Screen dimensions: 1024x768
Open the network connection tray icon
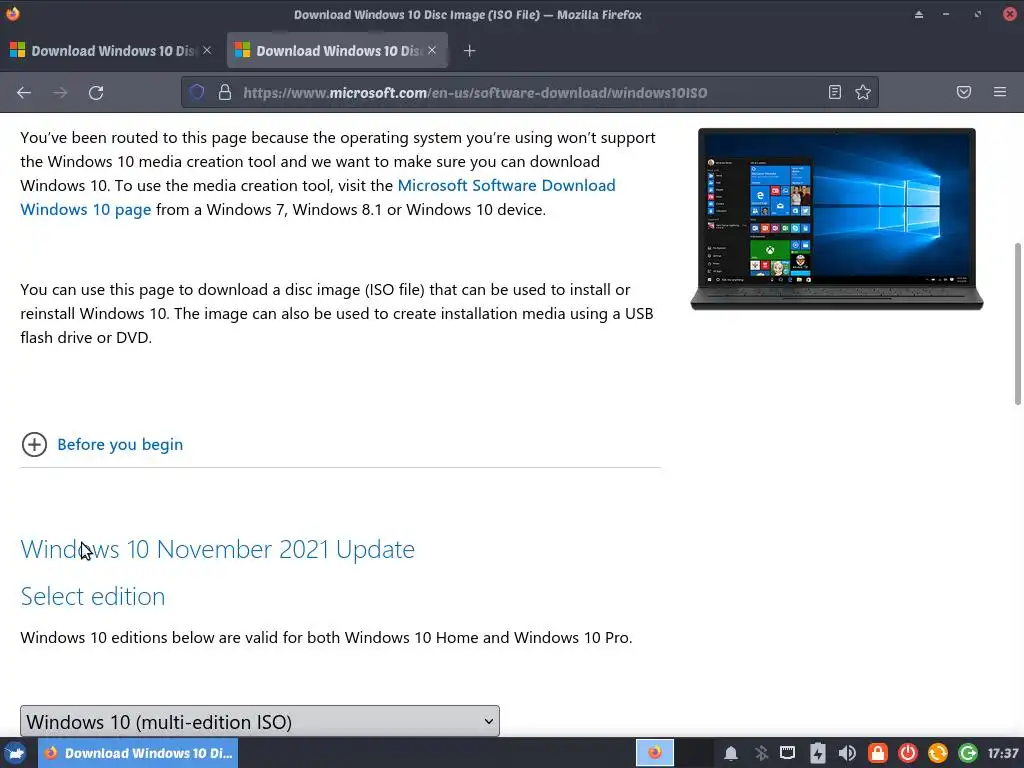(x=788, y=753)
